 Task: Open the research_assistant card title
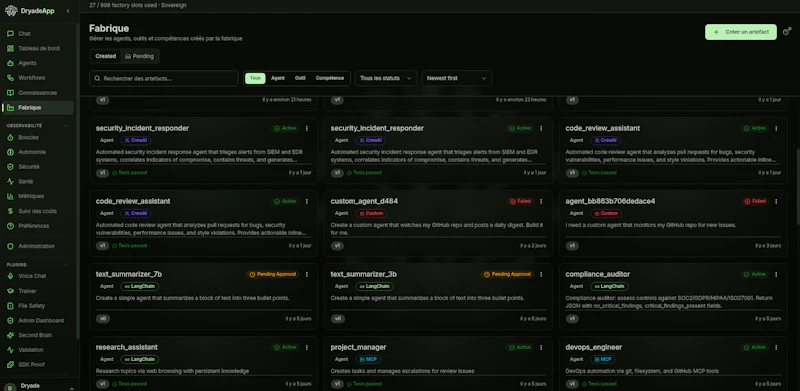point(127,347)
